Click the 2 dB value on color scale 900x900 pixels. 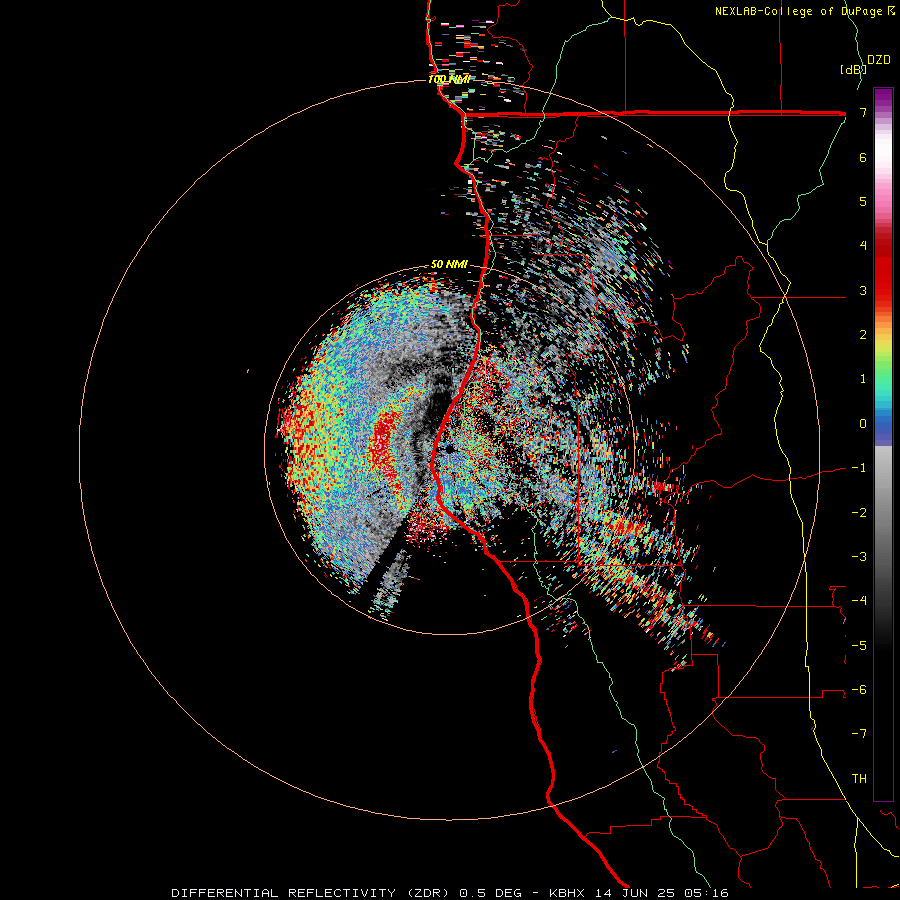tap(863, 335)
